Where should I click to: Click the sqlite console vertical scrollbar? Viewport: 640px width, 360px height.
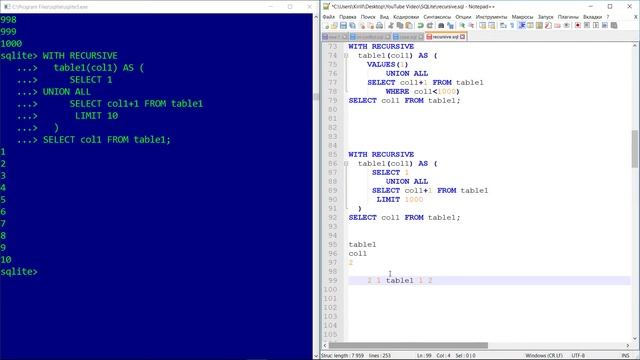pyautogui.click(x=316, y=186)
